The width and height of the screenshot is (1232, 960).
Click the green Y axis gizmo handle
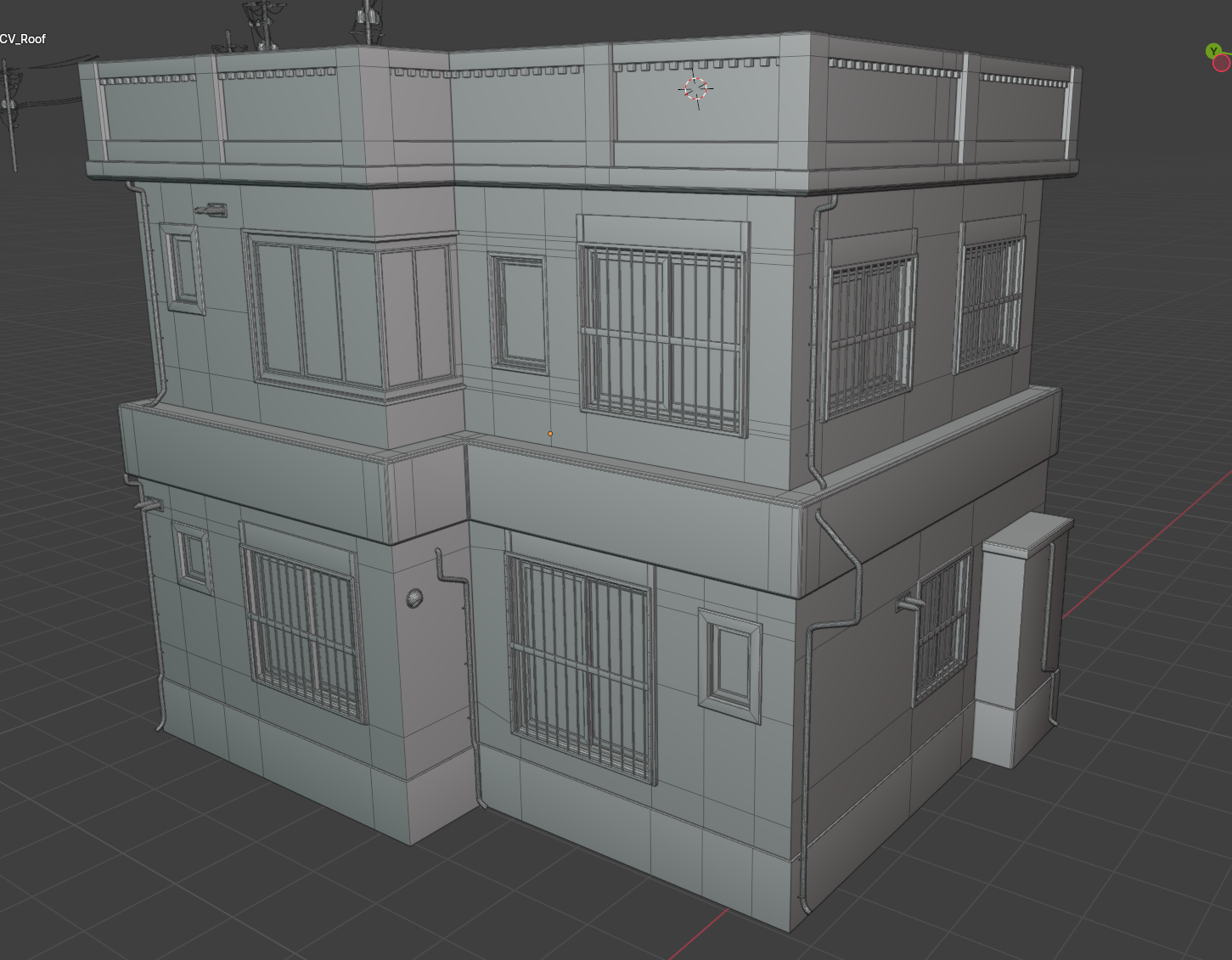pos(1213,52)
